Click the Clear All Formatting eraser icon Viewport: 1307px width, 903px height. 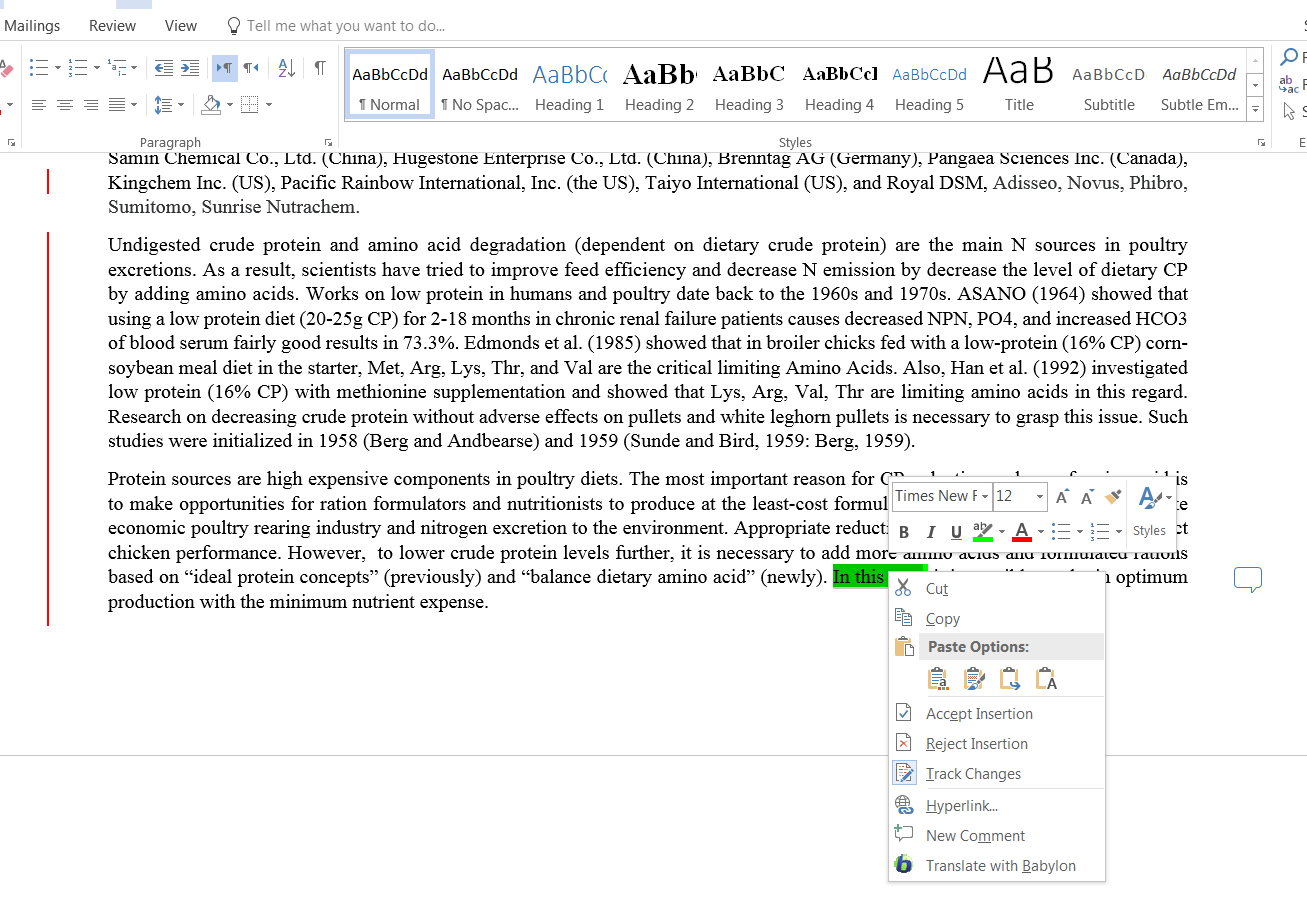(x=6, y=68)
